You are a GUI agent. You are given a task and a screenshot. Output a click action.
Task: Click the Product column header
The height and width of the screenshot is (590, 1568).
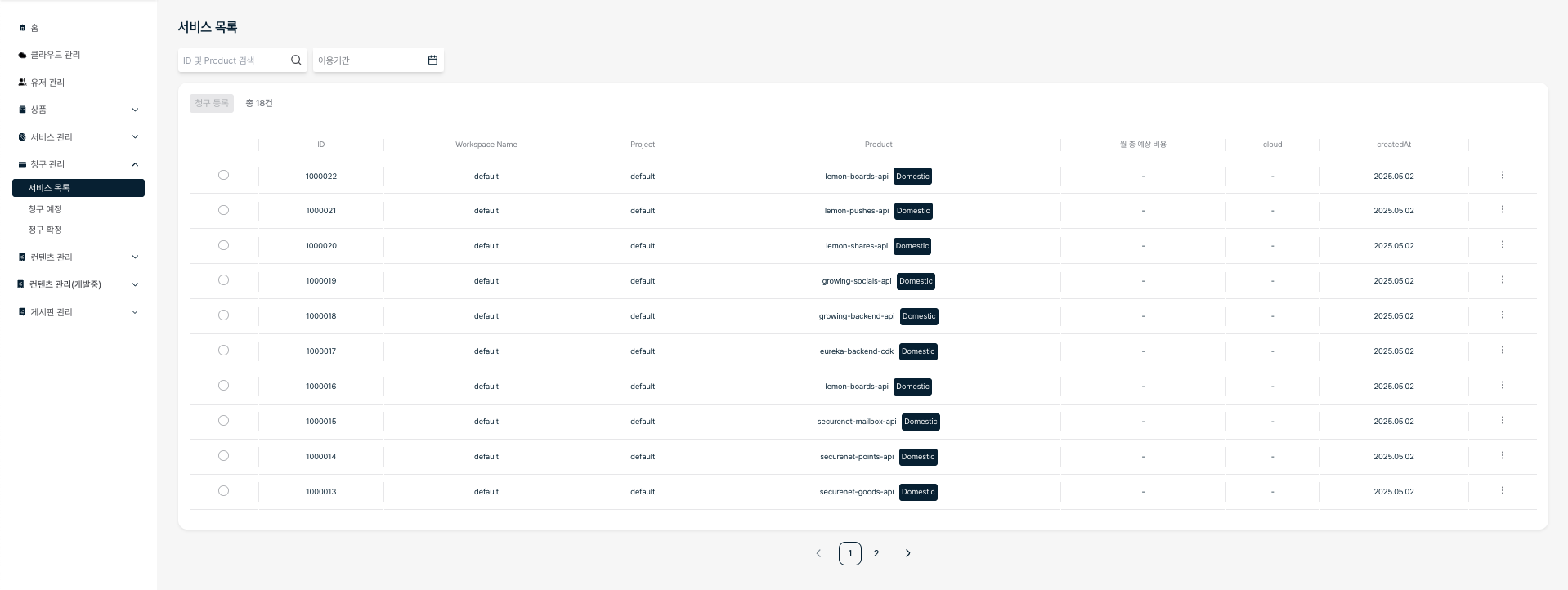(879, 145)
